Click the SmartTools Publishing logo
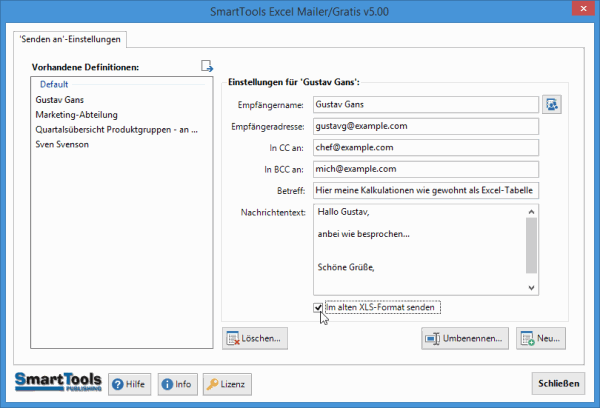 pyautogui.click(x=58, y=382)
